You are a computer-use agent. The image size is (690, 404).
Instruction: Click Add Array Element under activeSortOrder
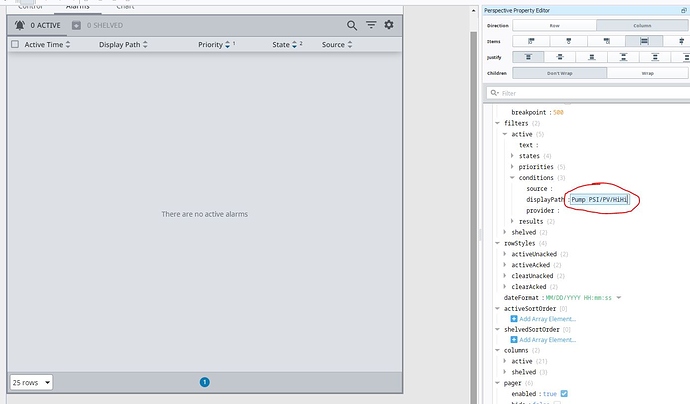(x=547, y=319)
